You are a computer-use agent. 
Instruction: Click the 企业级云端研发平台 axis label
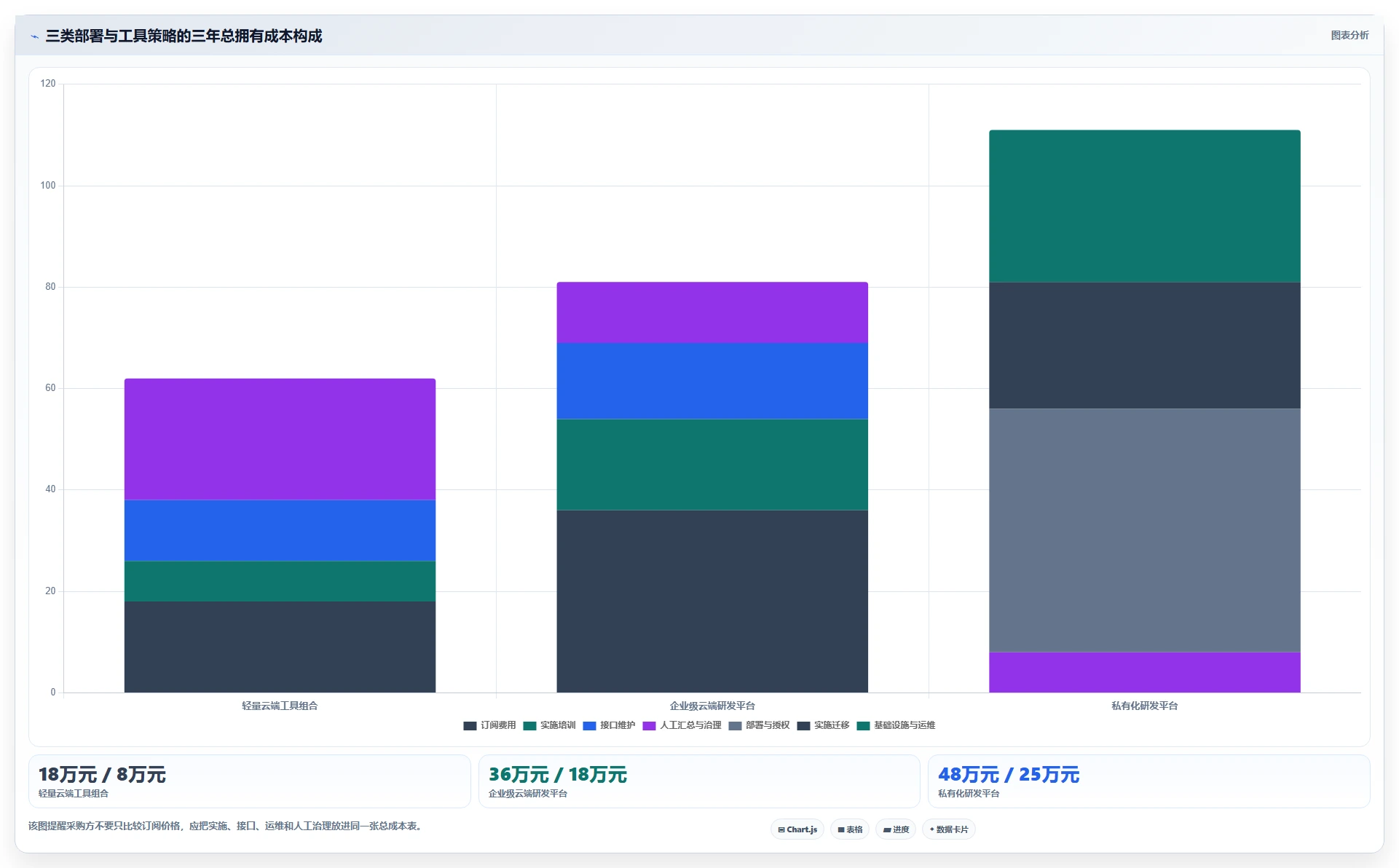(712, 706)
